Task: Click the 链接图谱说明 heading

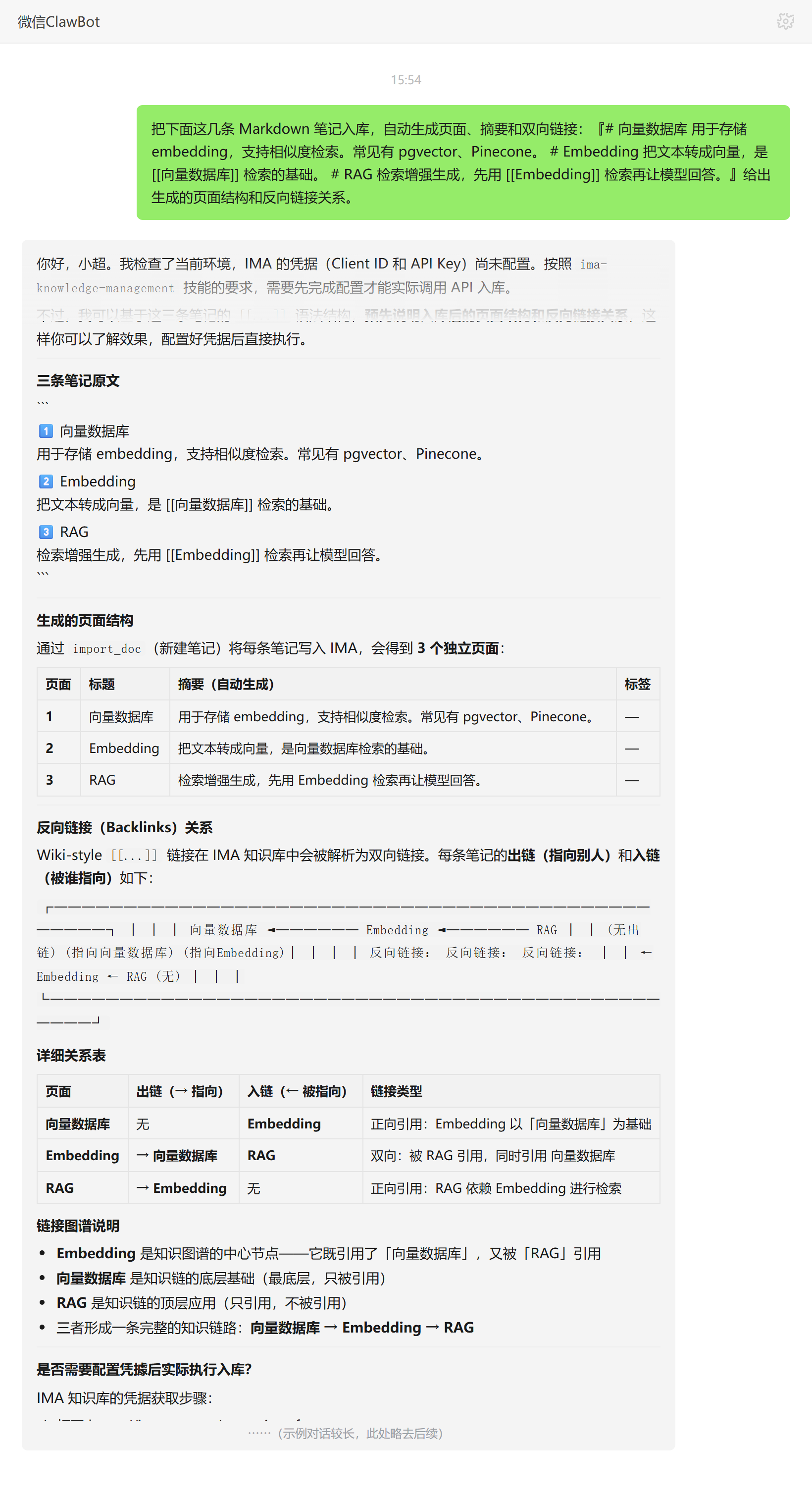Action: point(78,1226)
